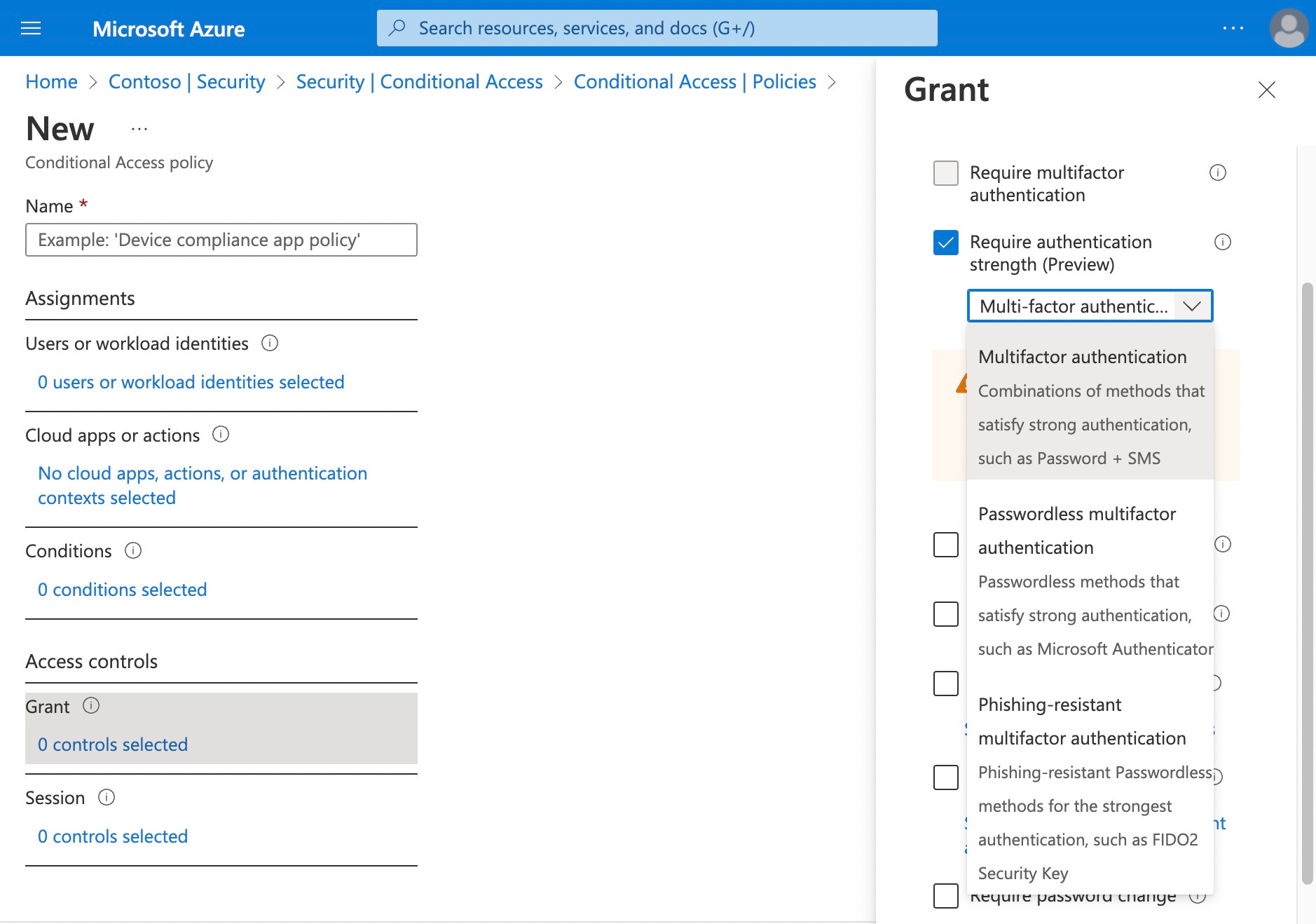The height and width of the screenshot is (924, 1316).
Task: Open the top bar ellipsis menu
Action: (1233, 28)
